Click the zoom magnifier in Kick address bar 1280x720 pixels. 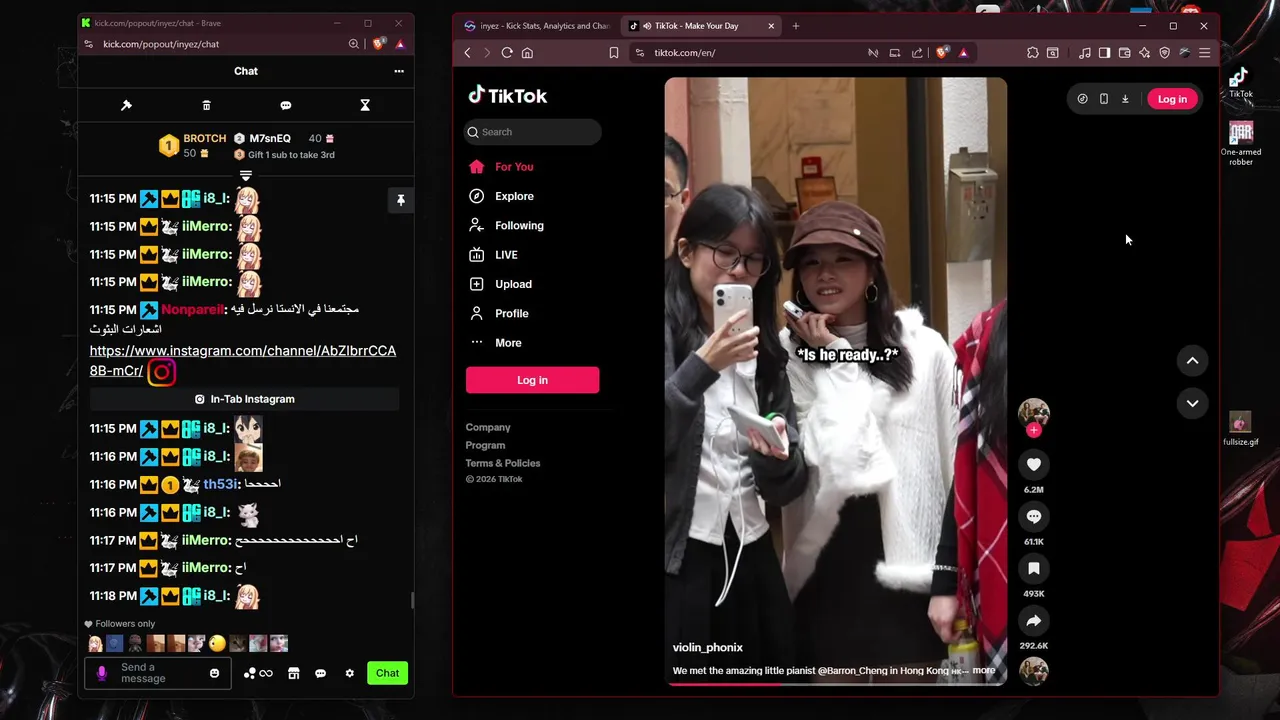353,44
